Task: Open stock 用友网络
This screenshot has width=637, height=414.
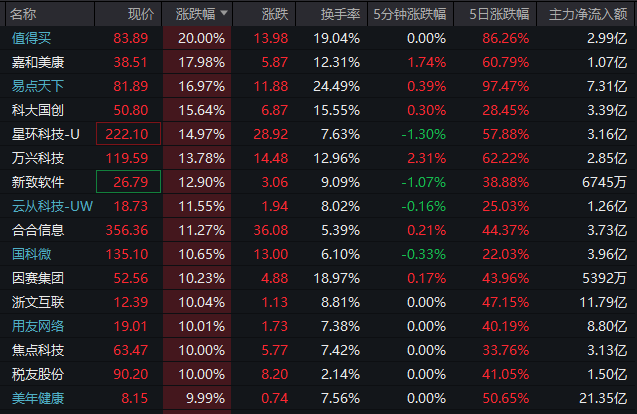Action: pos(38,326)
